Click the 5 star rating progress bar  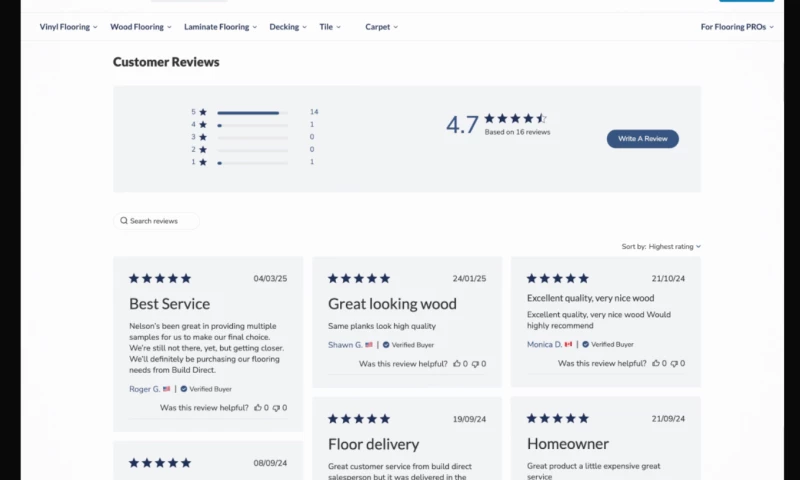pos(252,112)
